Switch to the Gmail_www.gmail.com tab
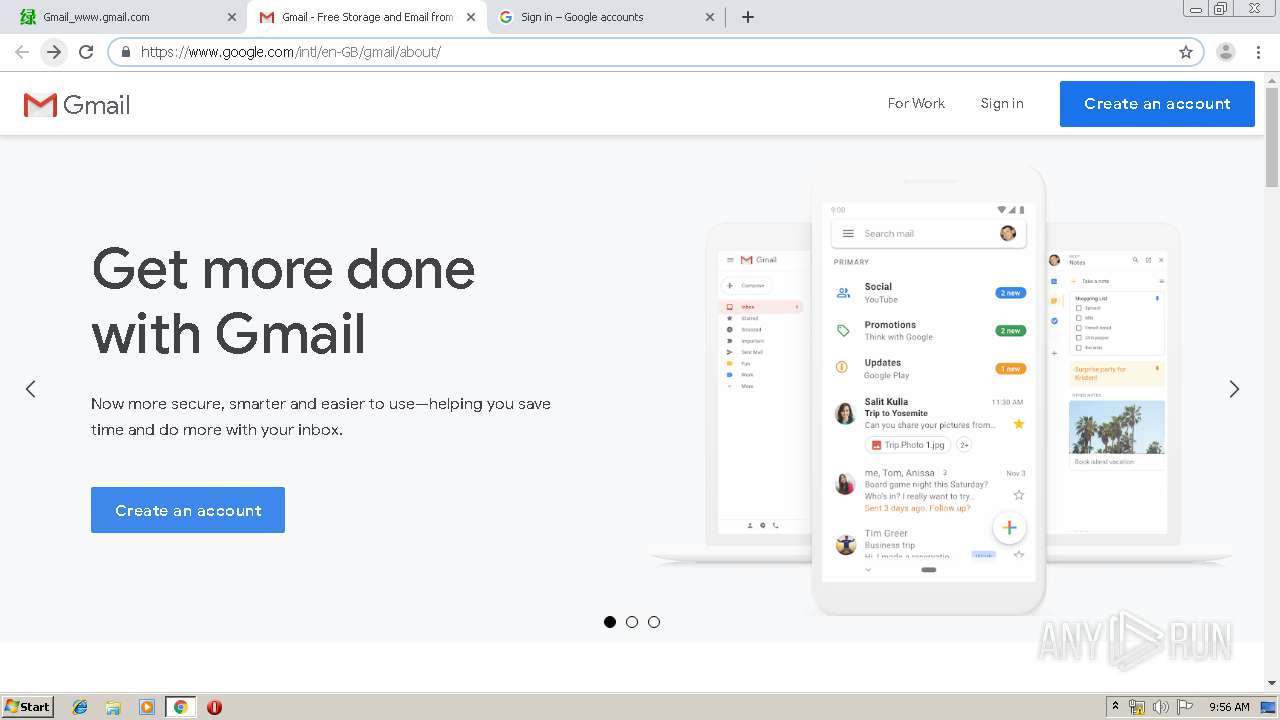The width and height of the screenshot is (1280, 720). 127,17
